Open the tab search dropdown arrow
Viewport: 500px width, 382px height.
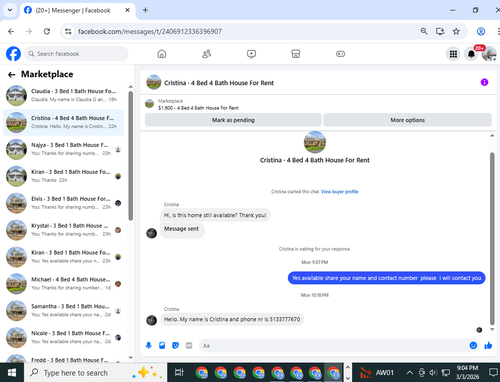[10, 10]
